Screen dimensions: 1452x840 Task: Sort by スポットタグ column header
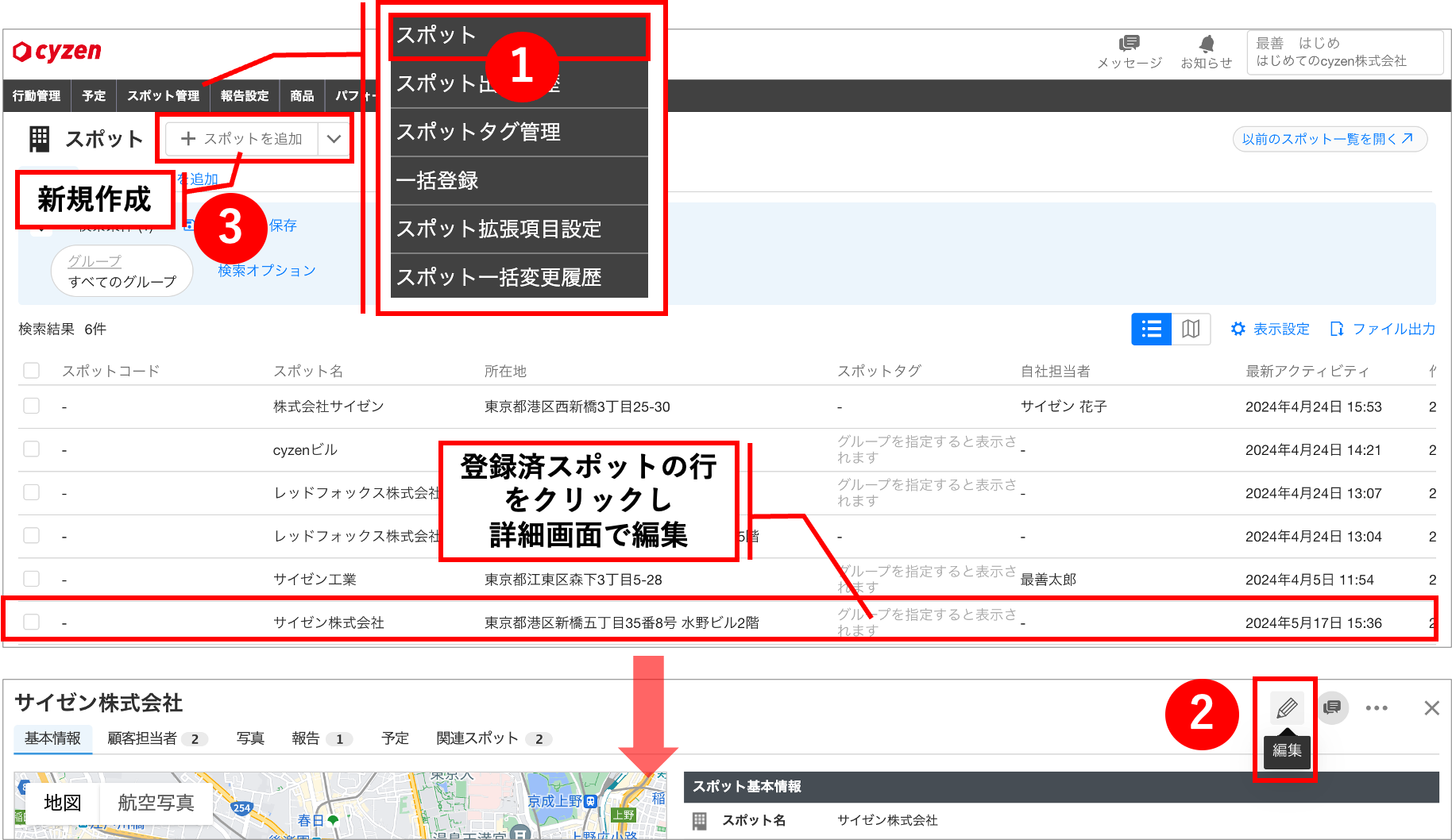(879, 371)
